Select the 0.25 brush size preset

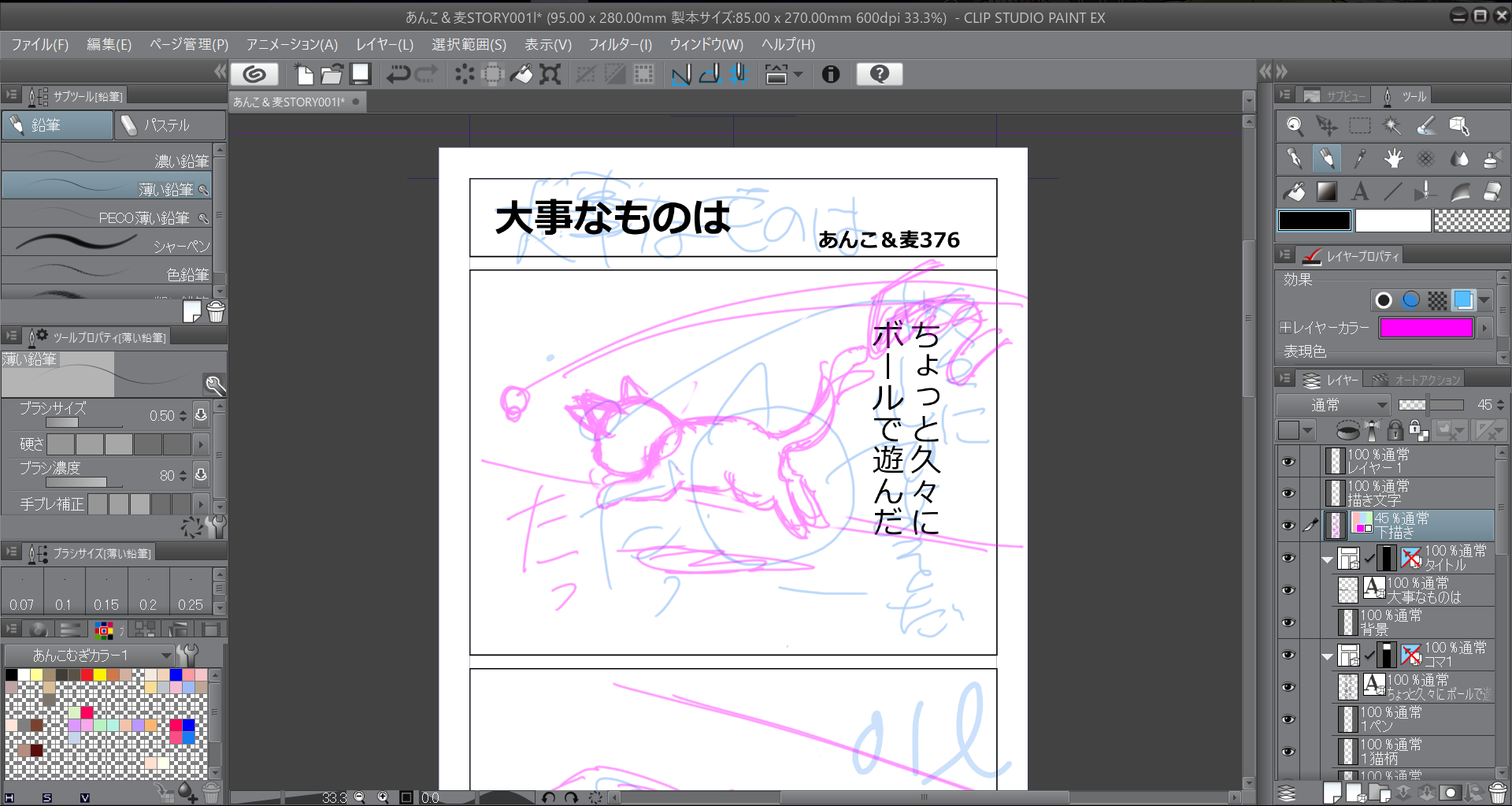(x=191, y=591)
